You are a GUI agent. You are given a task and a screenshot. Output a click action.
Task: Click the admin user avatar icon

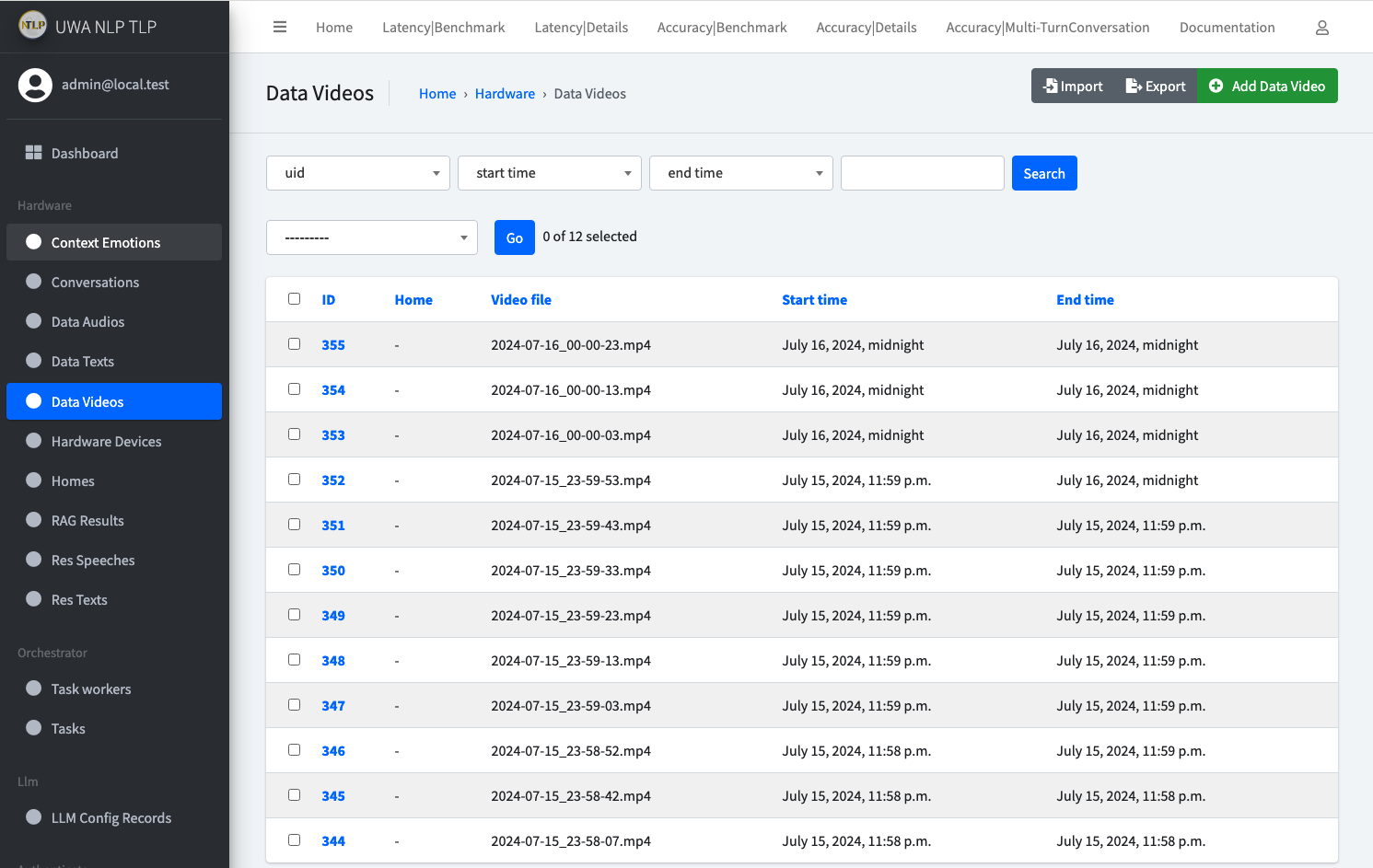pos(35,85)
